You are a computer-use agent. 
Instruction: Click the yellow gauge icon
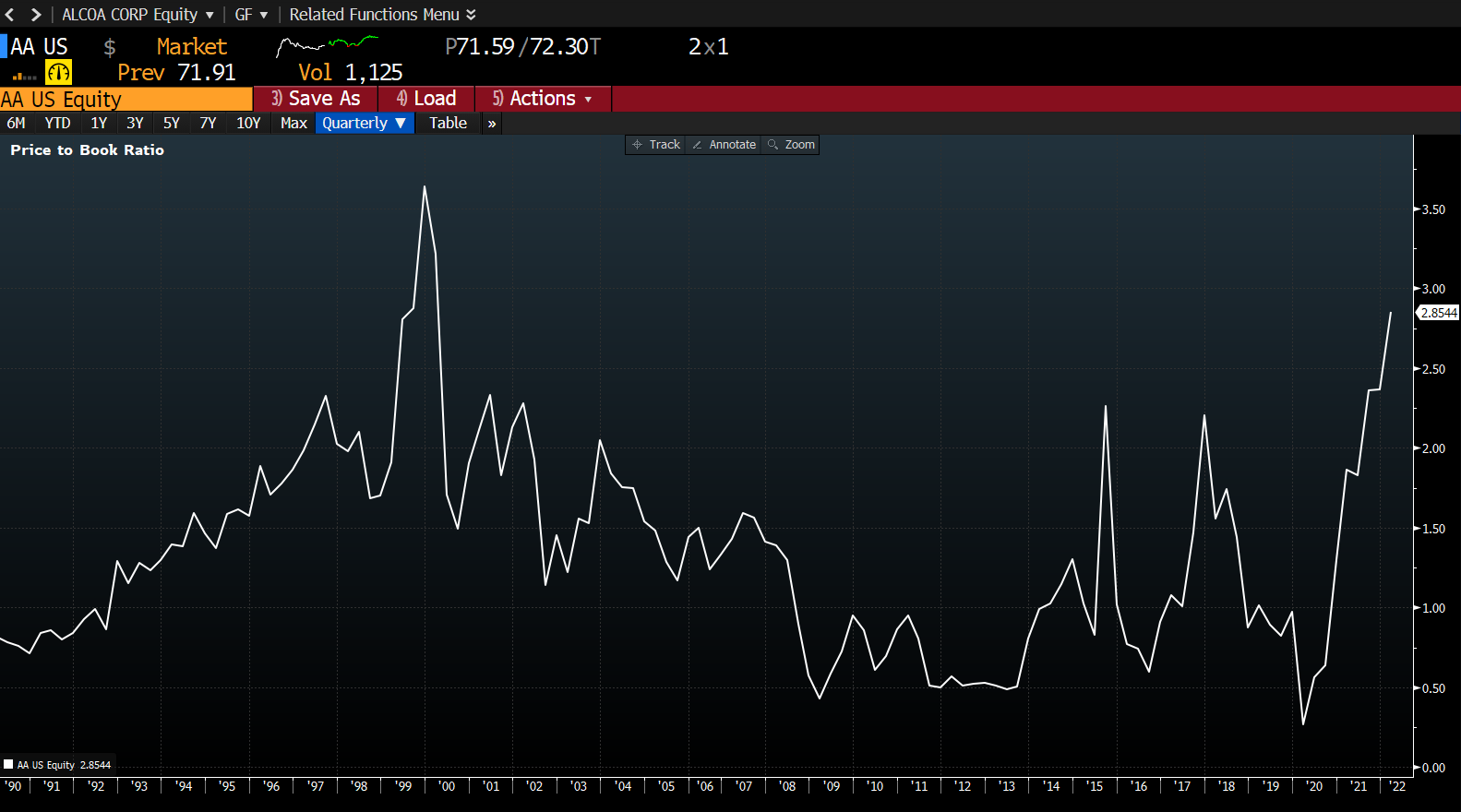(58, 73)
